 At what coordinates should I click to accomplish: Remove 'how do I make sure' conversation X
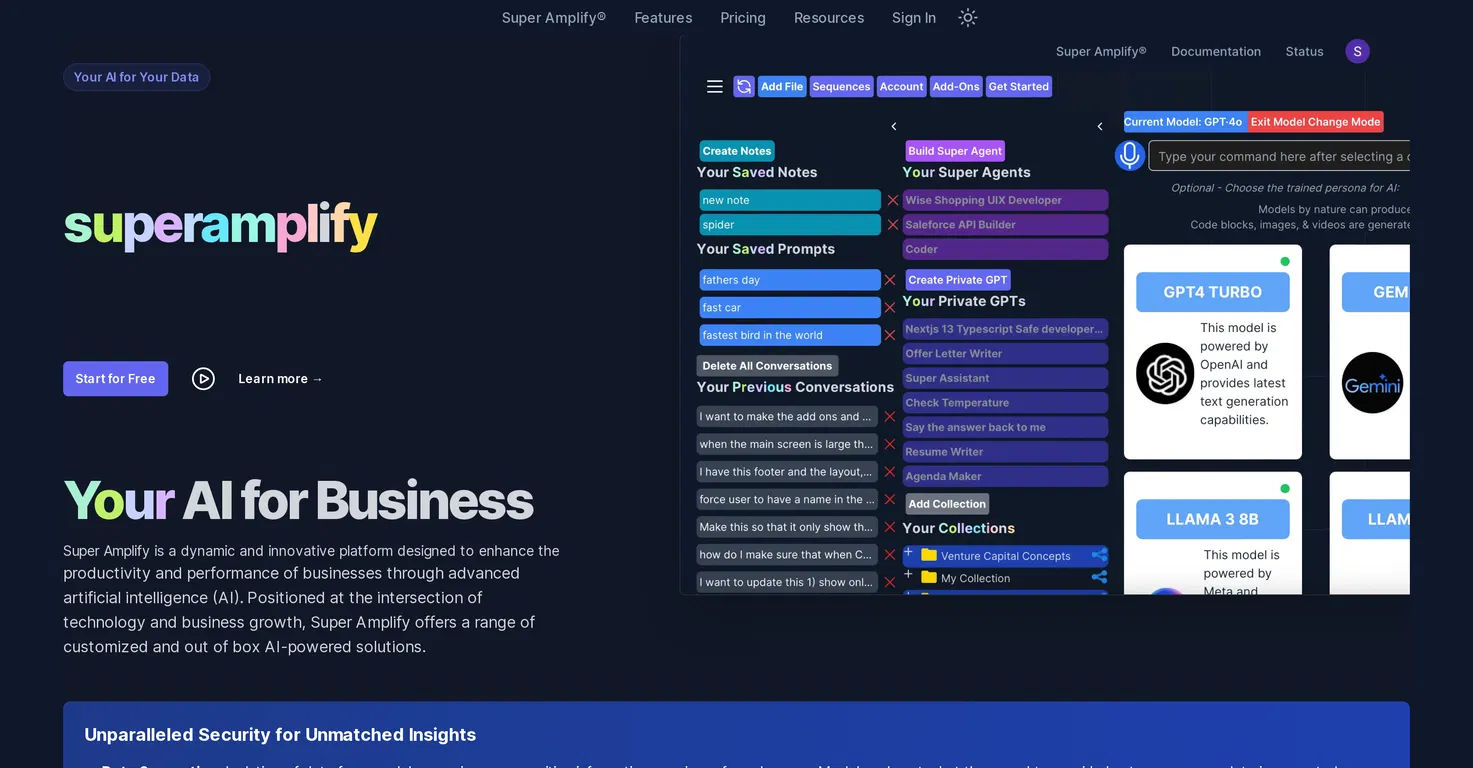890,554
